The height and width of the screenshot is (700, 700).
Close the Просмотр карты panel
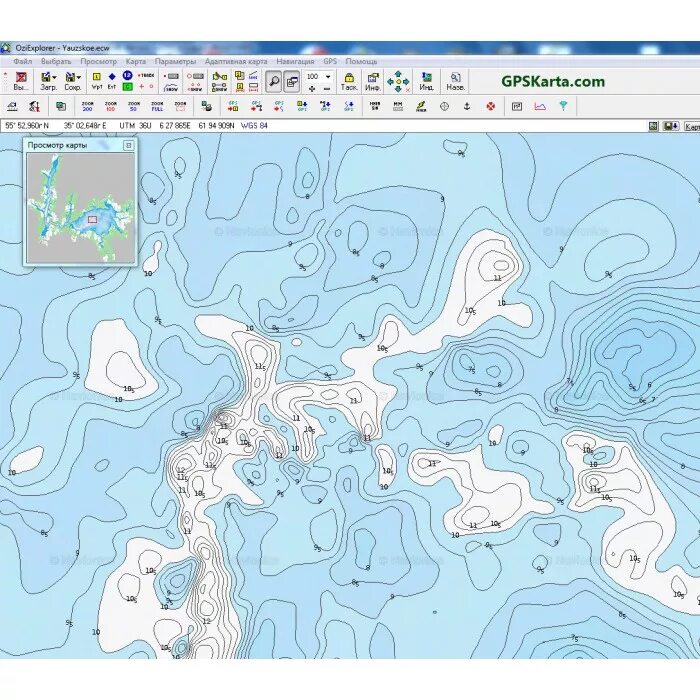pyautogui.click(x=129, y=145)
